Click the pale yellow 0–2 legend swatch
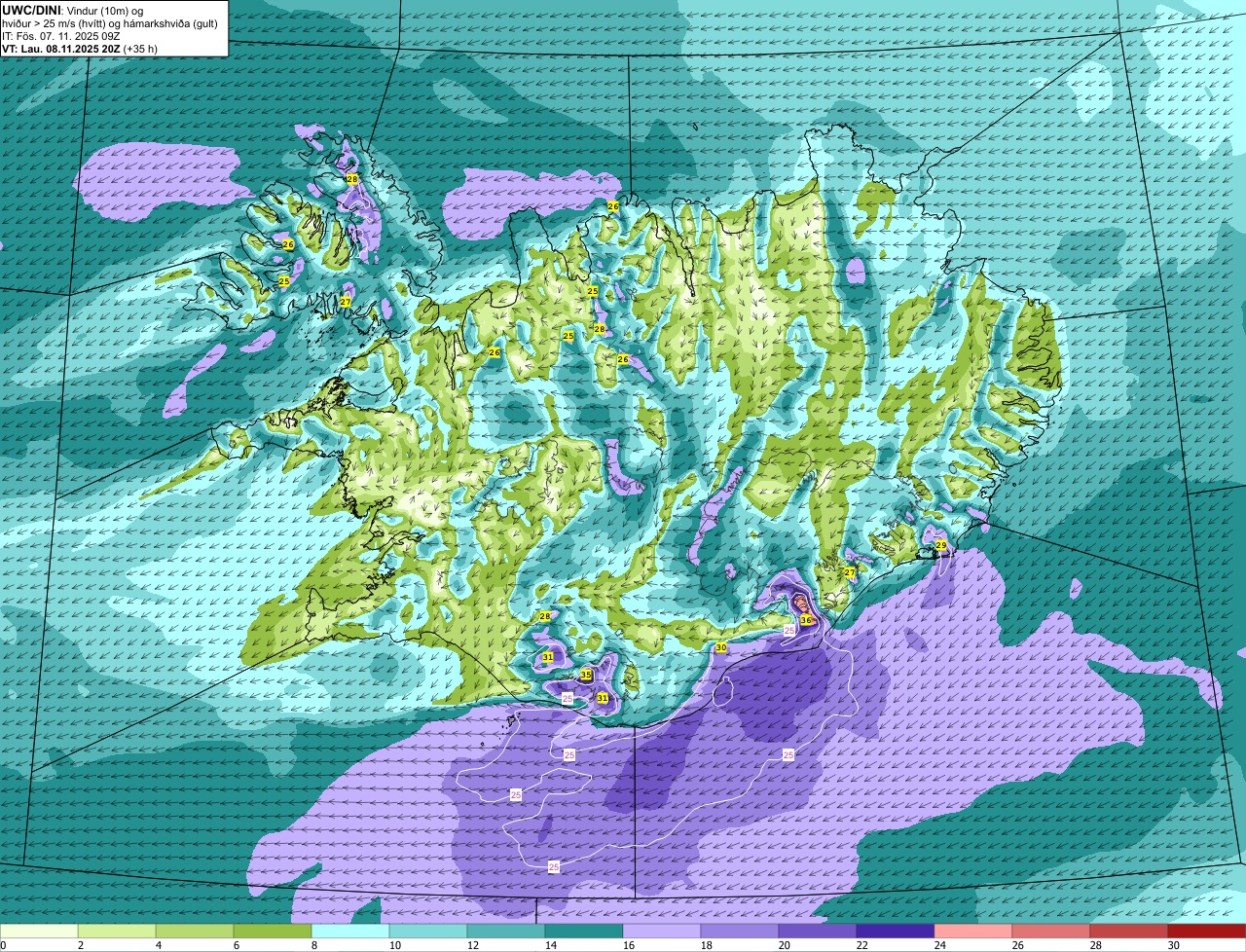The image size is (1246, 952). tap(39, 932)
